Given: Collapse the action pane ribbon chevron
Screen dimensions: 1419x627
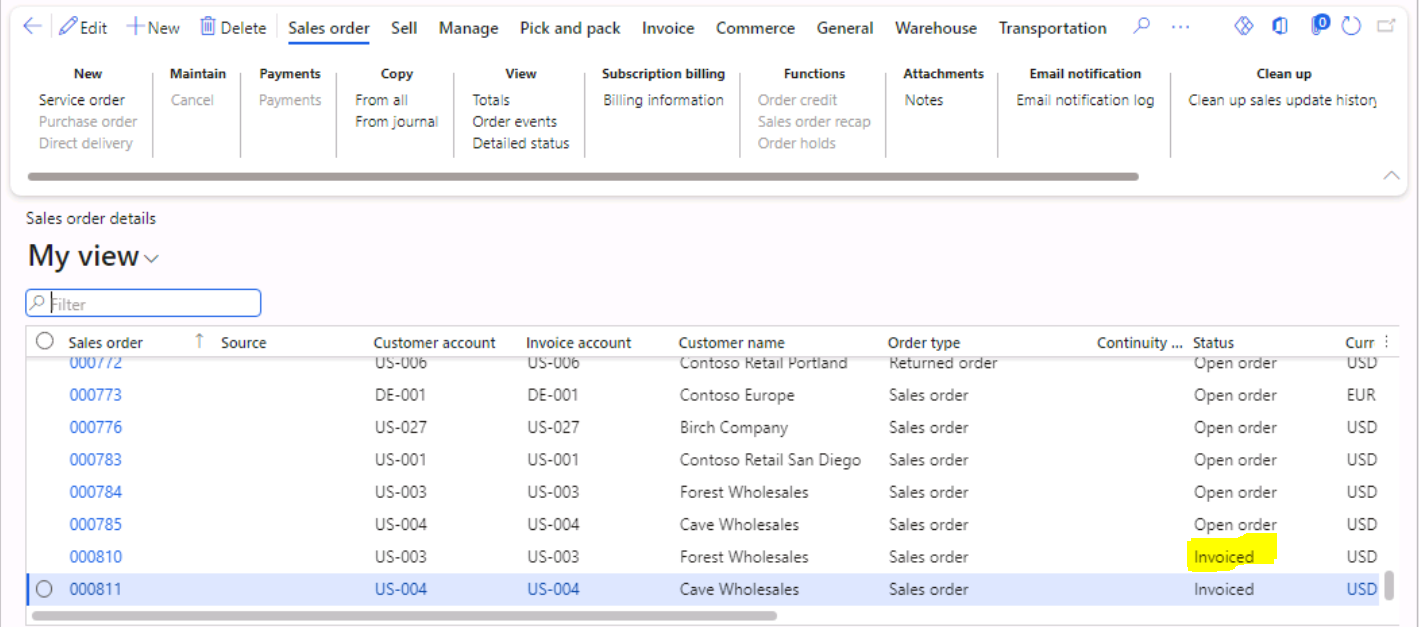Looking at the screenshot, I should coord(1391,175).
